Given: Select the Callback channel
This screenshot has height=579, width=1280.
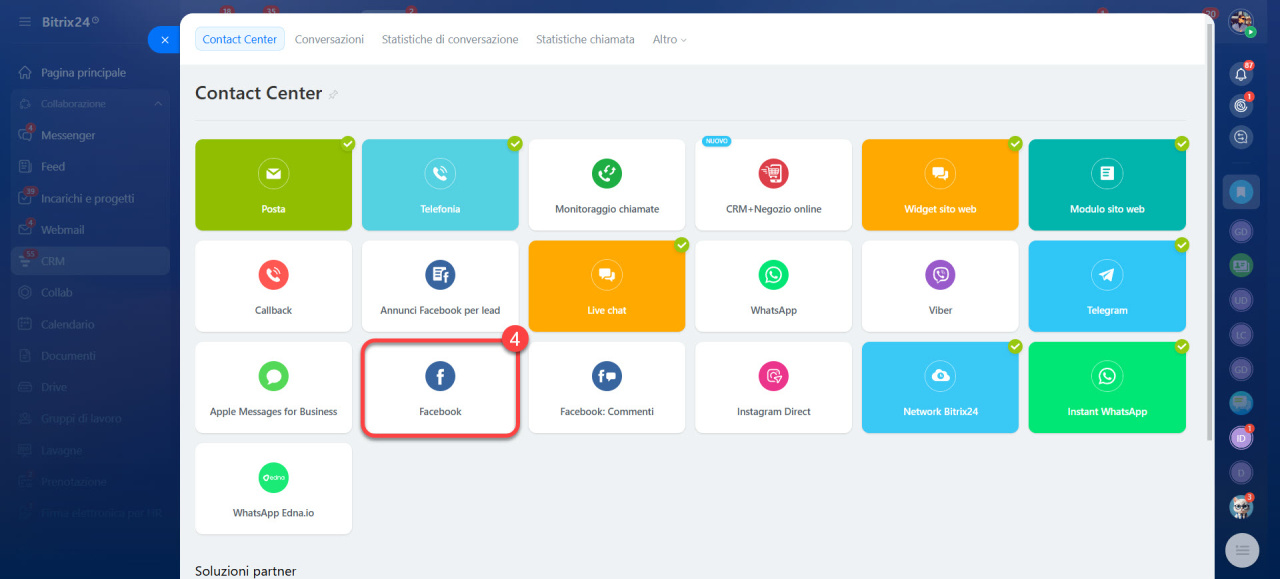Looking at the screenshot, I should click(273, 286).
